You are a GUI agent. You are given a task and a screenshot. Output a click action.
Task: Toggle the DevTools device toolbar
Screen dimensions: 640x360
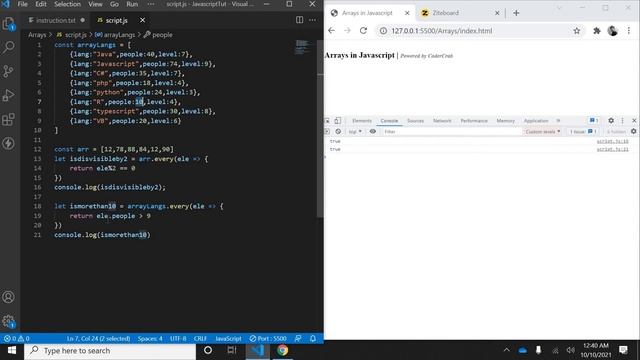(x=338, y=121)
